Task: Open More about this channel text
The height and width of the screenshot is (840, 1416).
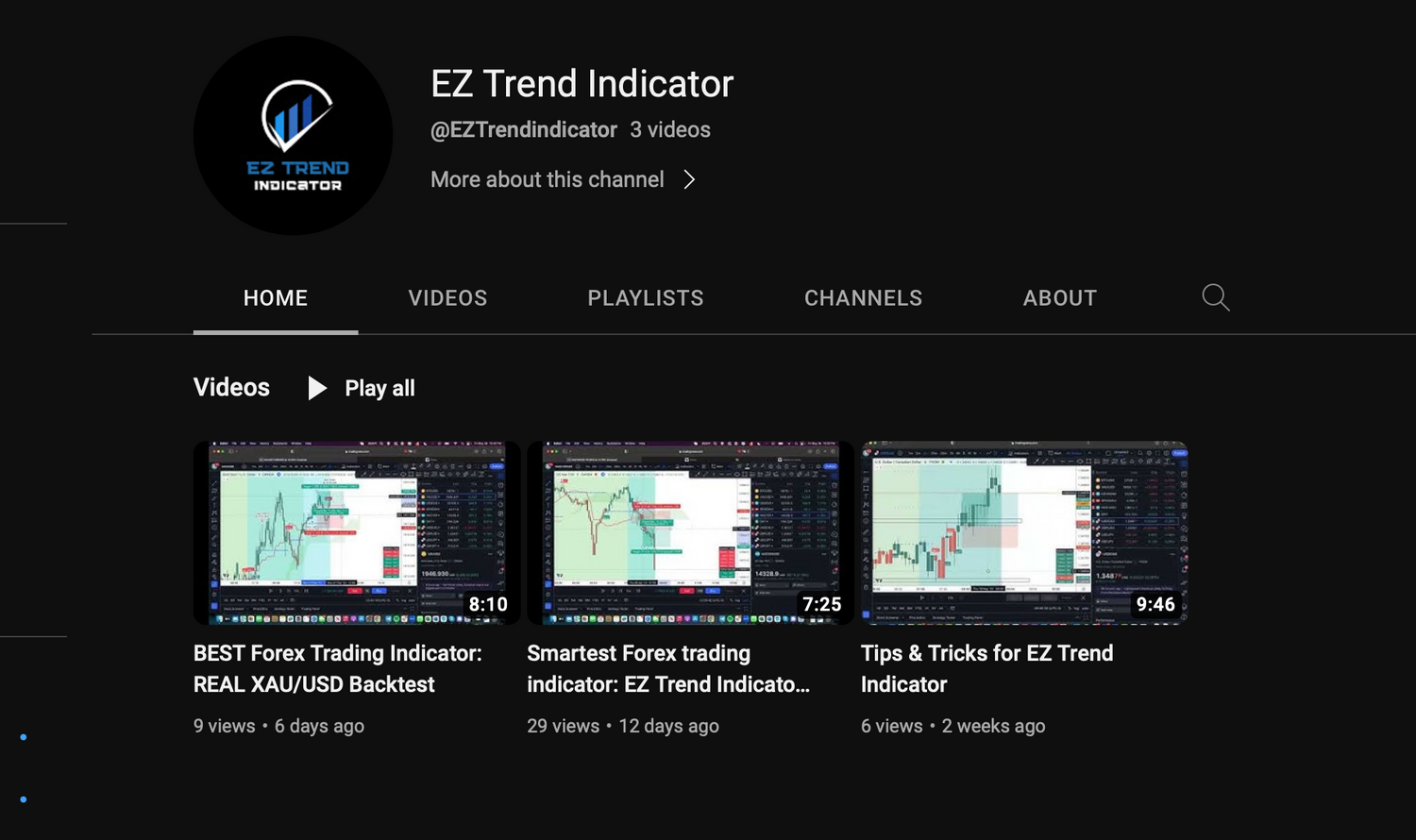Action: point(548,179)
